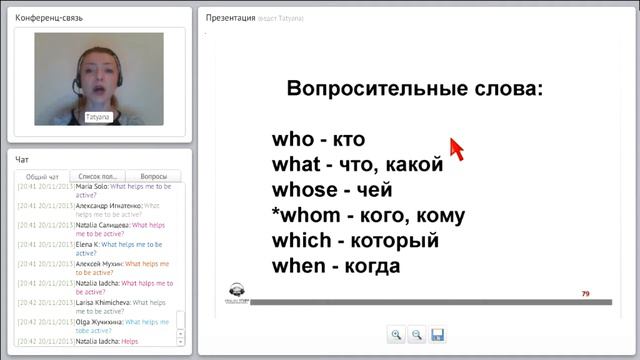Click the 'when - когда' line

[336, 266]
